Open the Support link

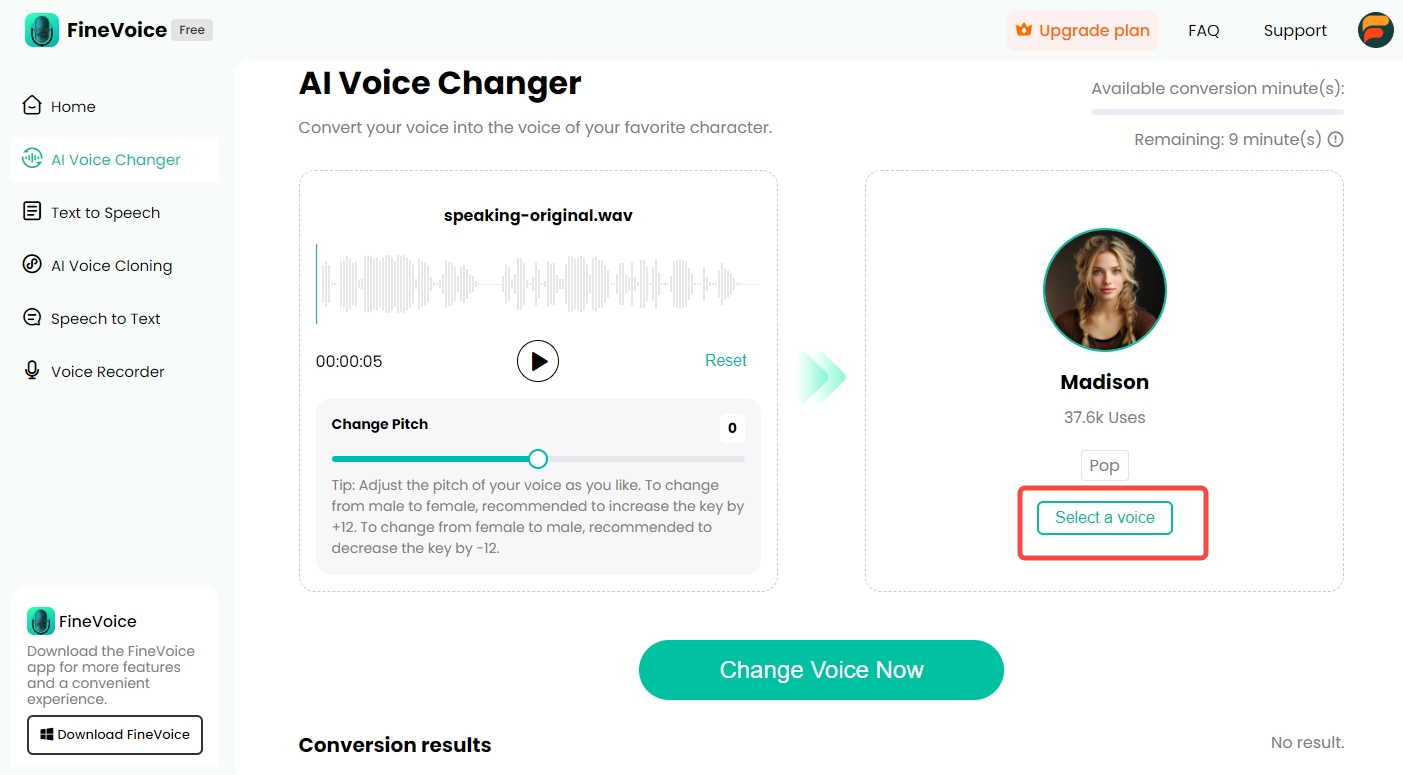[1295, 30]
